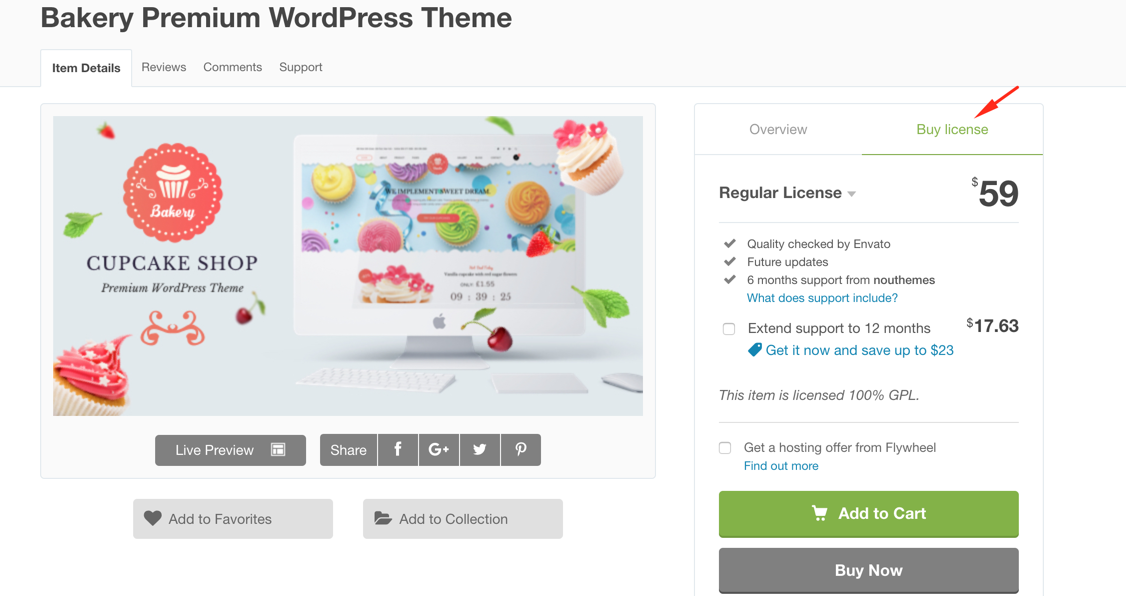Check the Flywheel hosting offer box

click(x=725, y=448)
